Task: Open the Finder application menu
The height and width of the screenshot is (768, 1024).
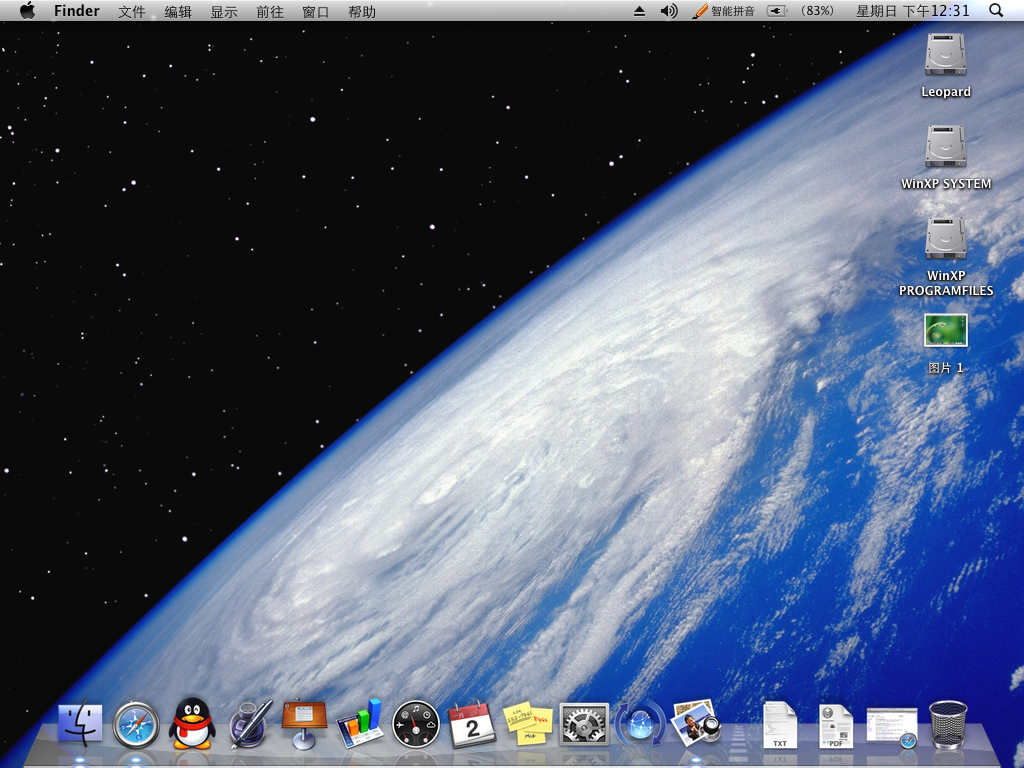Action: [76, 10]
